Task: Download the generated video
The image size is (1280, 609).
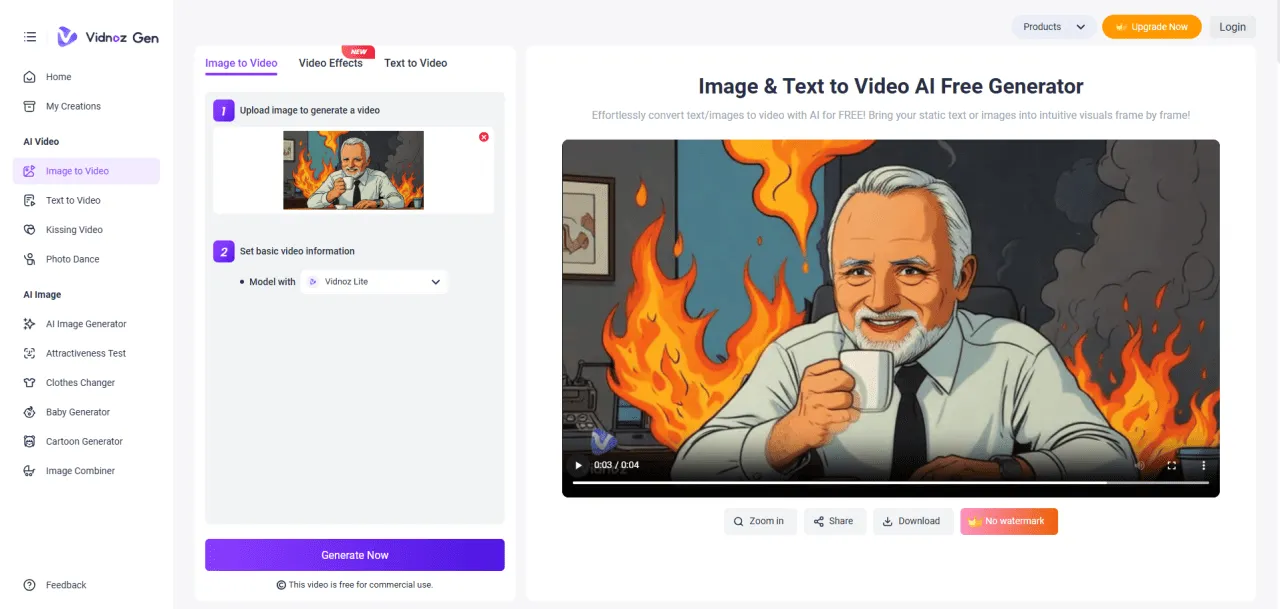Action: point(912,521)
